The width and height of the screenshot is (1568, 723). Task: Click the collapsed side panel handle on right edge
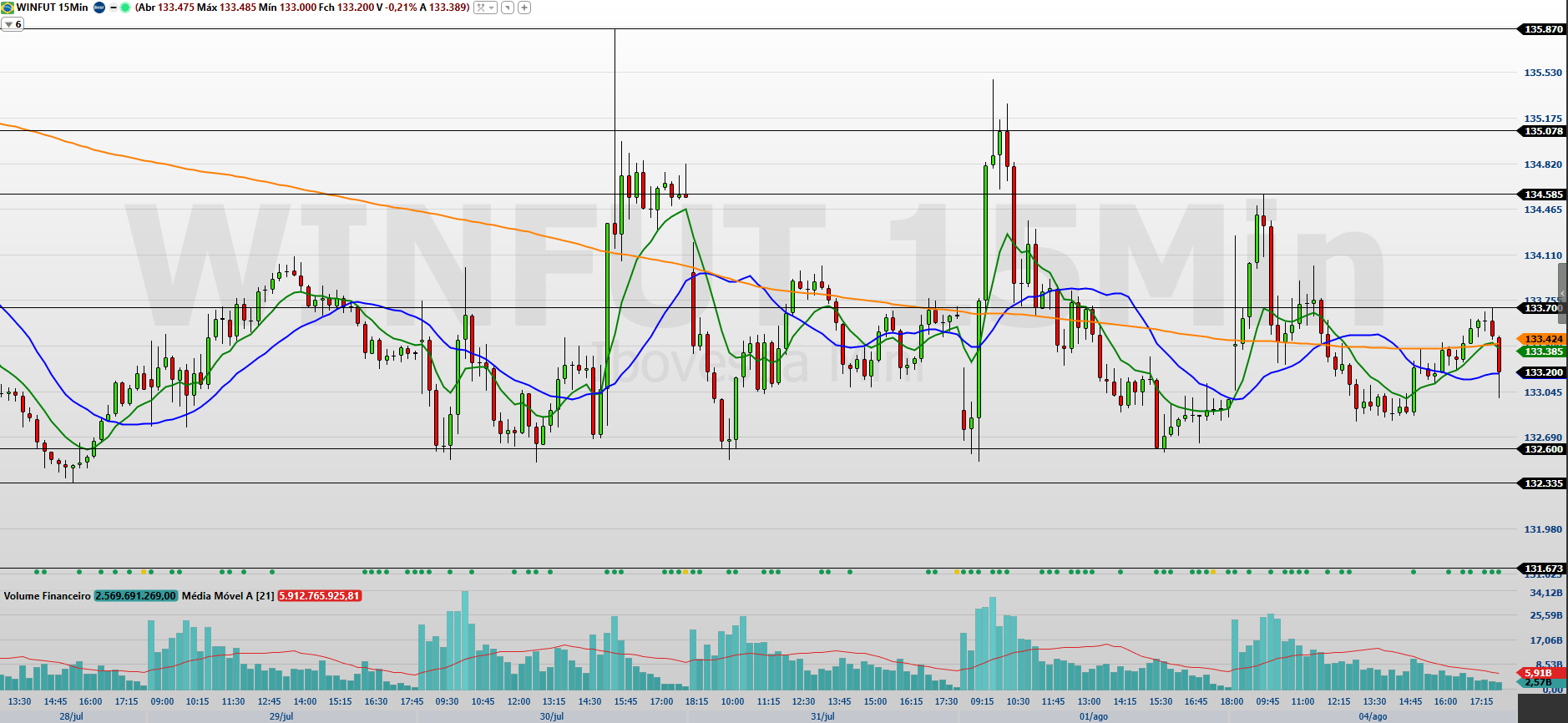[1563, 294]
